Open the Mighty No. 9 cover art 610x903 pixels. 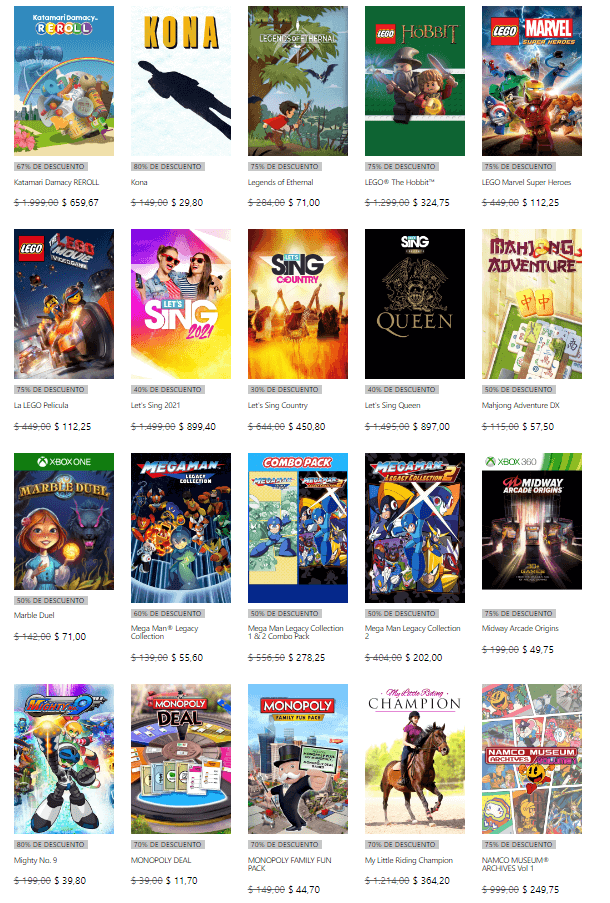64,759
